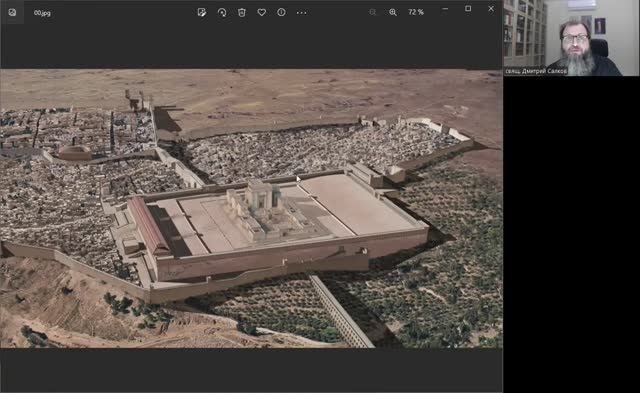
Task: Click the participant name label on webcam
Action: [x=536, y=71]
